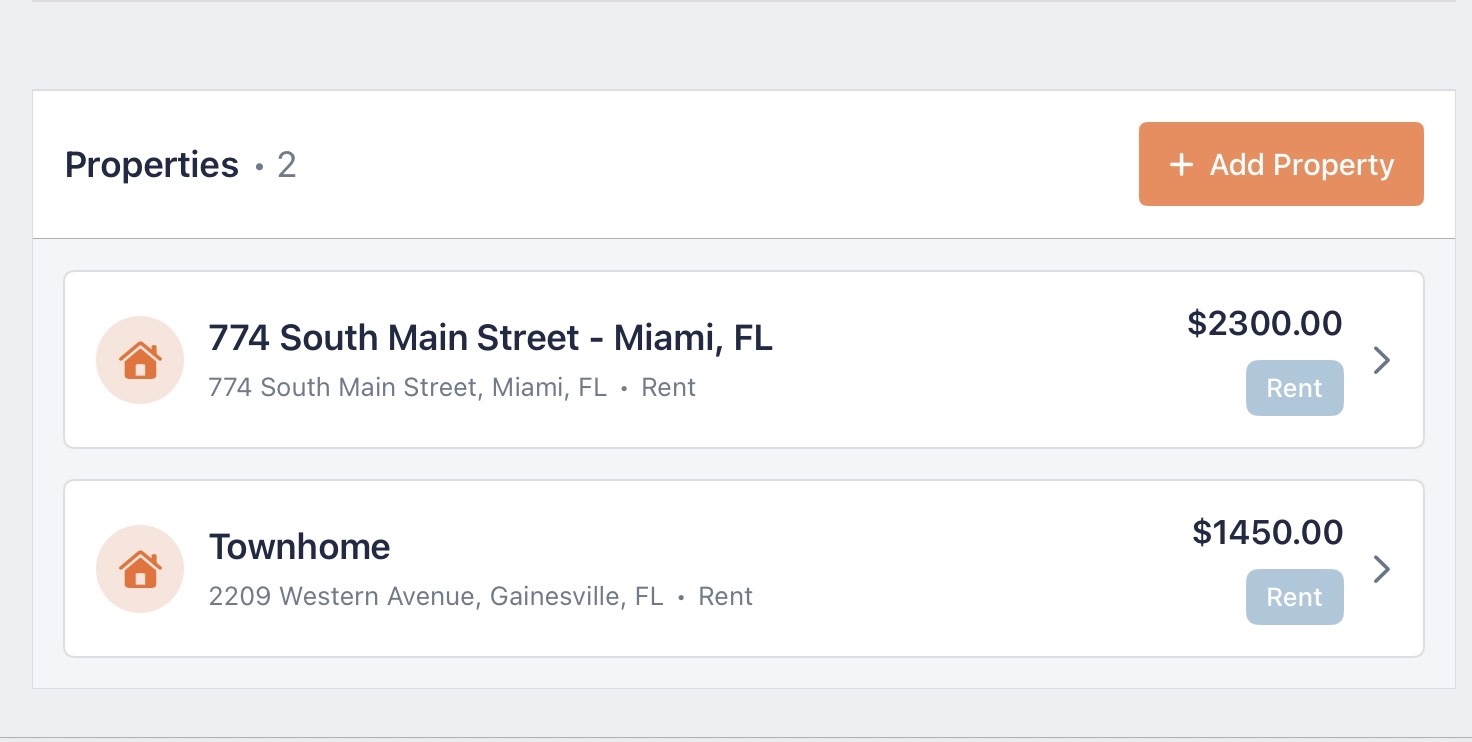The width and height of the screenshot is (1472, 742).
Task: Click the 2209 Western Avenue, Gainesville address
Action: [435, 597]
